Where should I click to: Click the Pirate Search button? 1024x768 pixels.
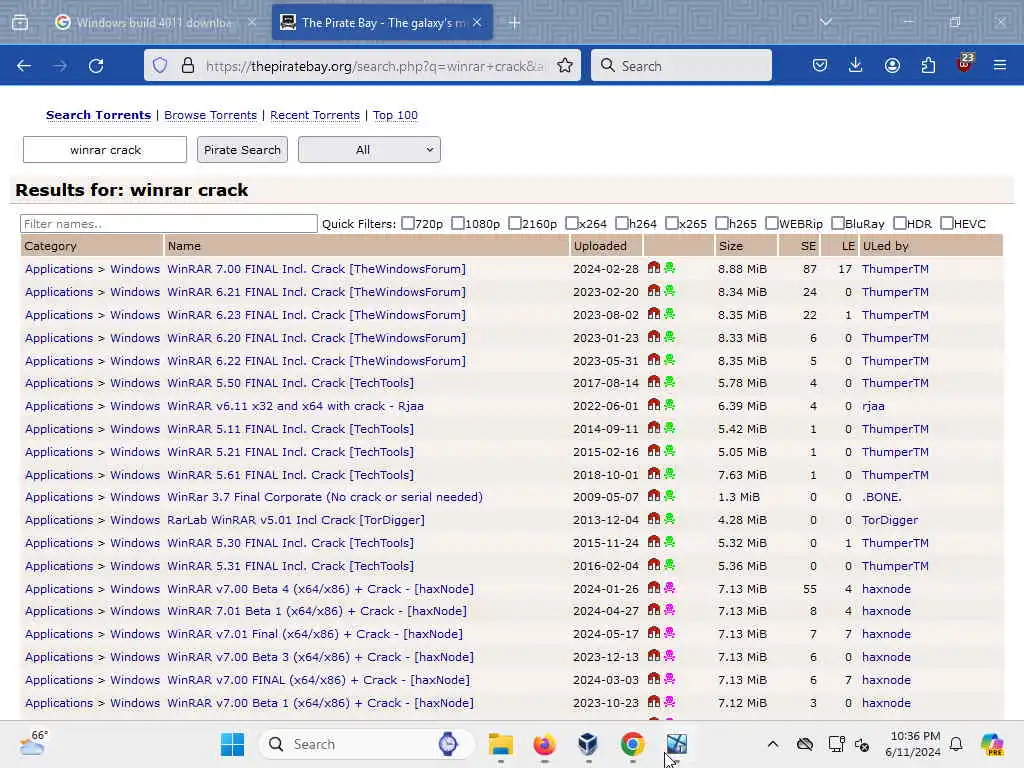coord(242,150)
